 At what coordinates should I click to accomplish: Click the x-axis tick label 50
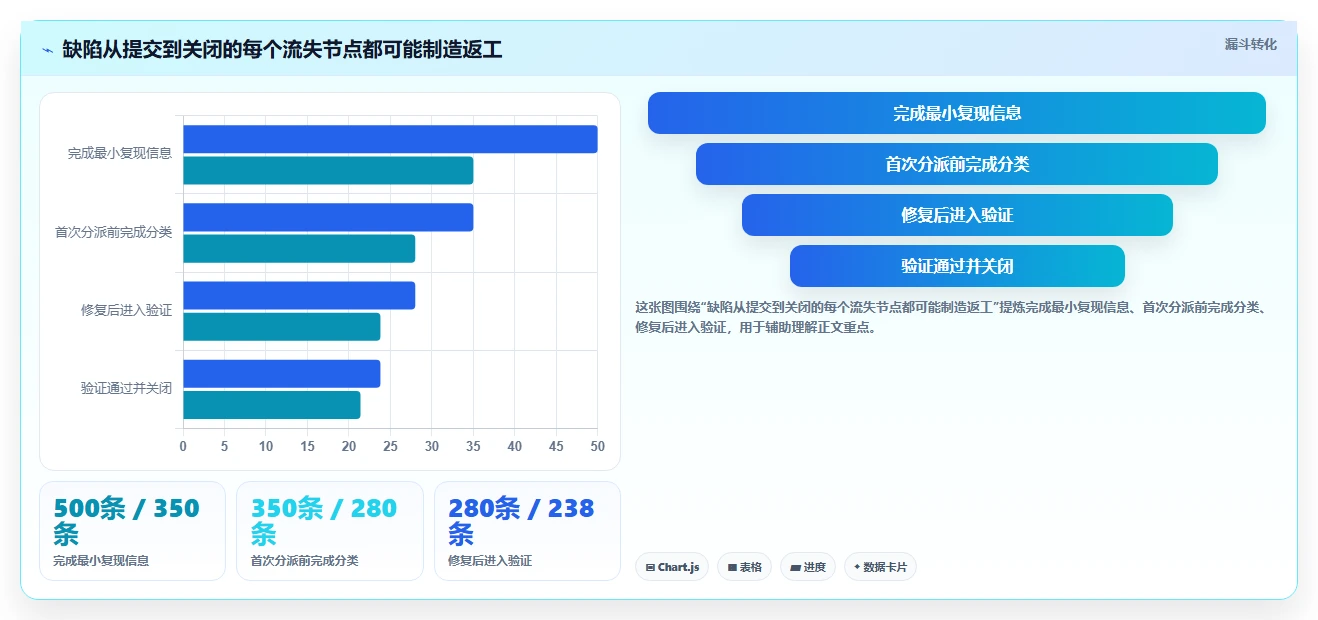pos(598,446)
